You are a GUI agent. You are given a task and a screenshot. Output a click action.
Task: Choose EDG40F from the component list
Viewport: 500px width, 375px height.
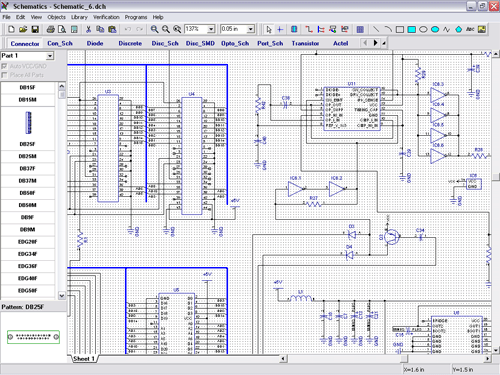point(28,278)
